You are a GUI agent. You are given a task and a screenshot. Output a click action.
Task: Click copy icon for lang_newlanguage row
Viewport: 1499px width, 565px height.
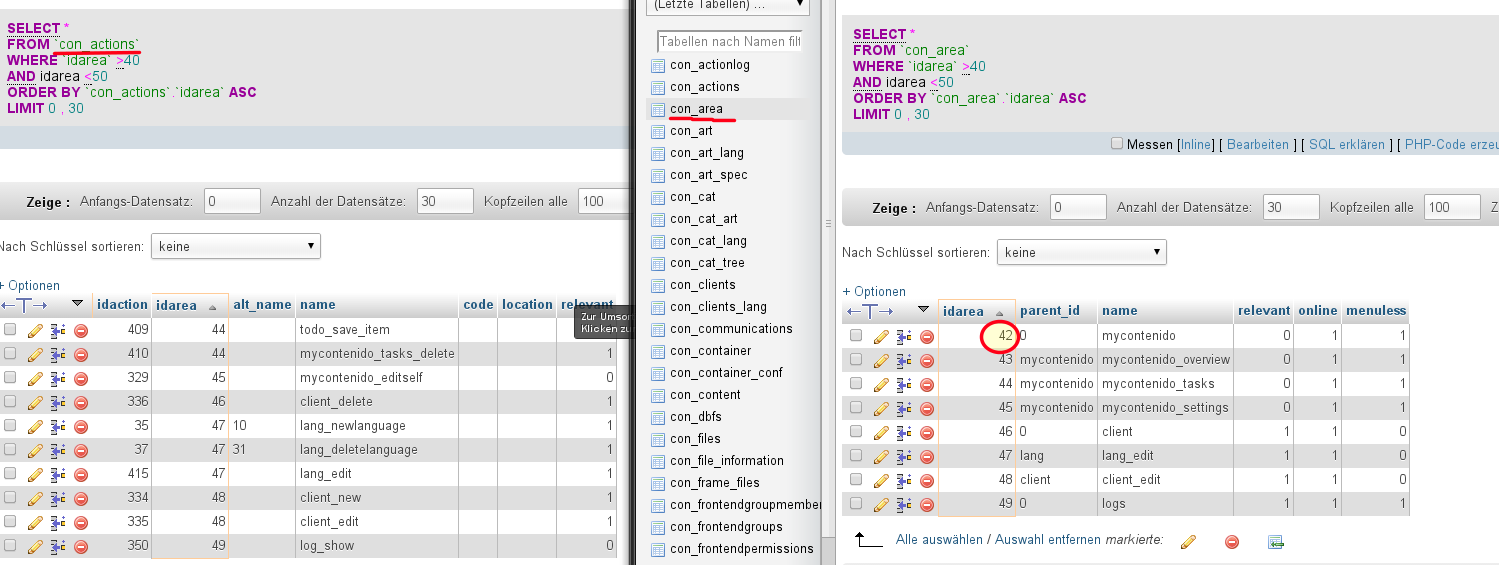[58, 426]
